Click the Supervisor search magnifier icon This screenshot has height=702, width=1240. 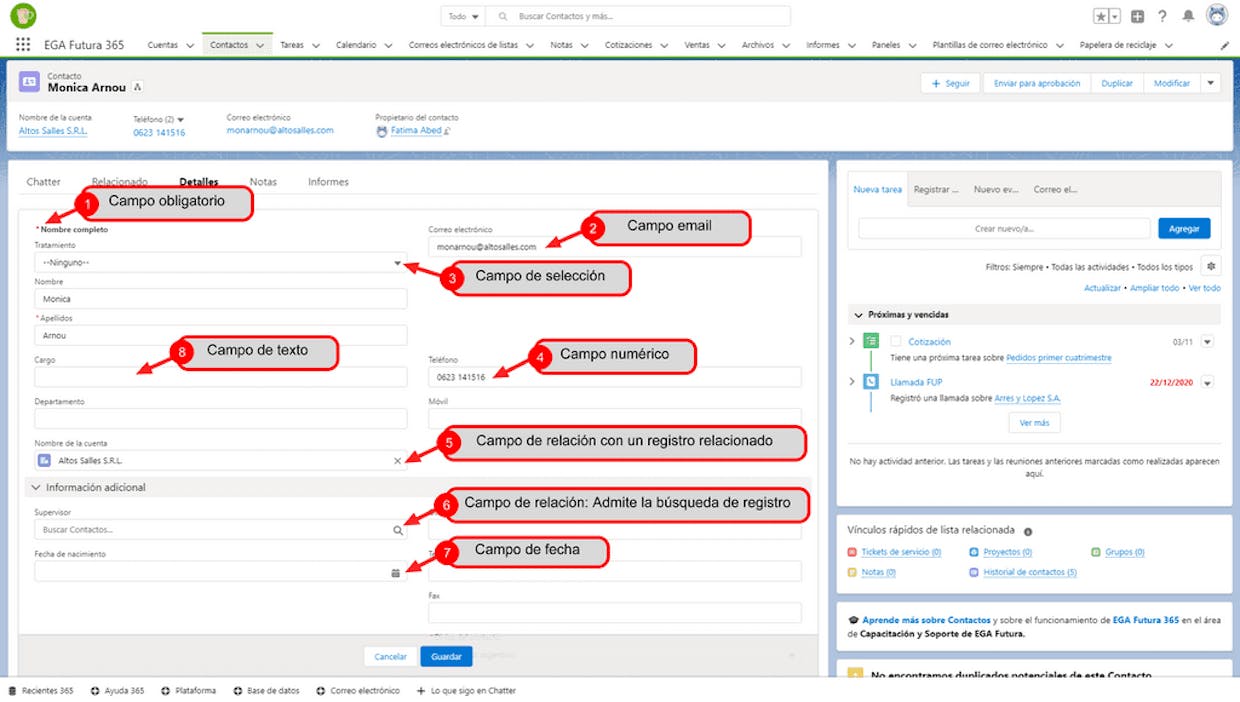(398, 530)
